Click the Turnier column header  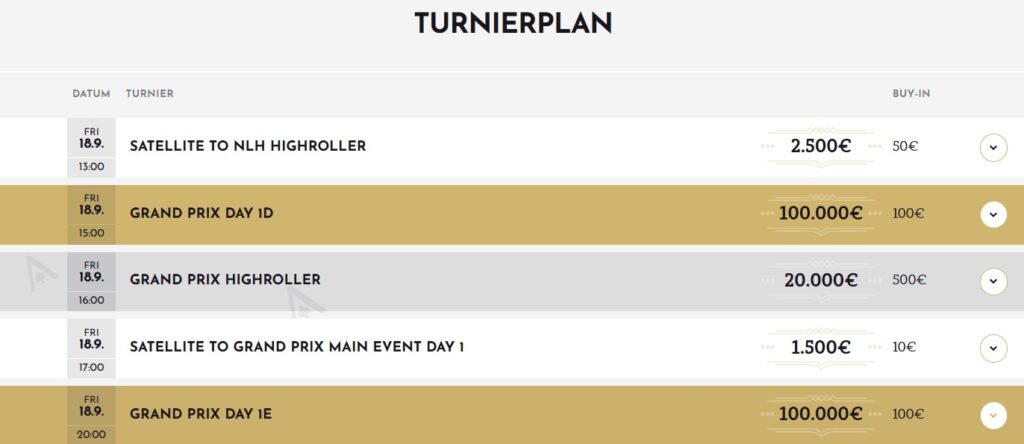tap(150, 94)
